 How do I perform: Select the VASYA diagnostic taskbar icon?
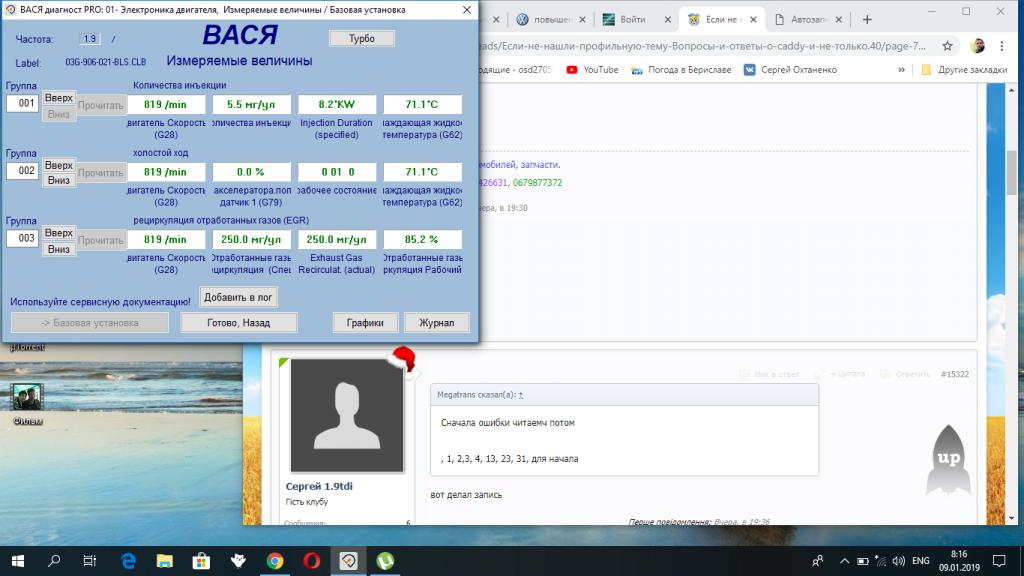click(x=348, y=561)
